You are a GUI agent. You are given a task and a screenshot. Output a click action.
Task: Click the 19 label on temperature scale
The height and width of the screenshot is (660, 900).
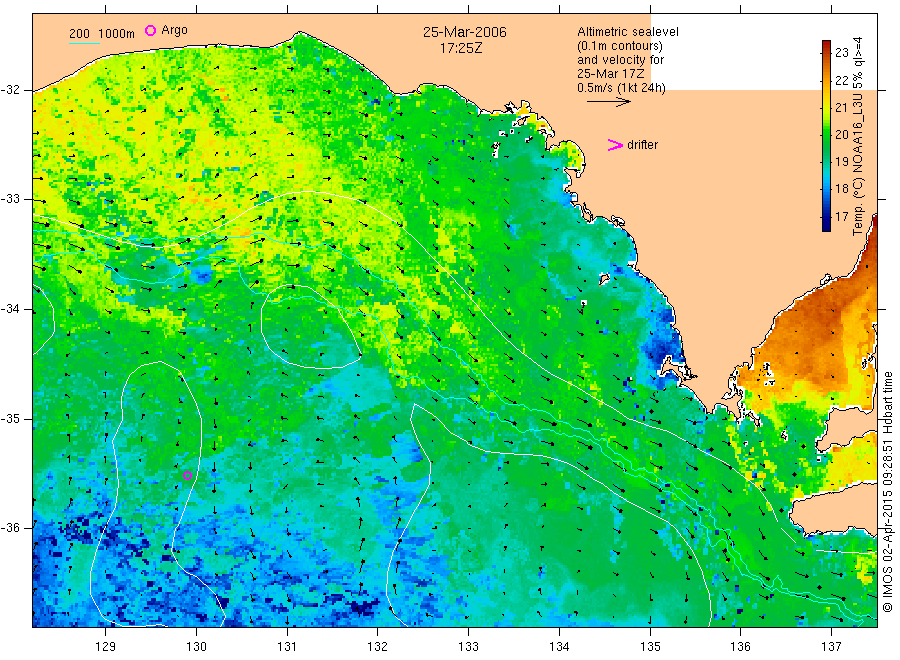841,162
